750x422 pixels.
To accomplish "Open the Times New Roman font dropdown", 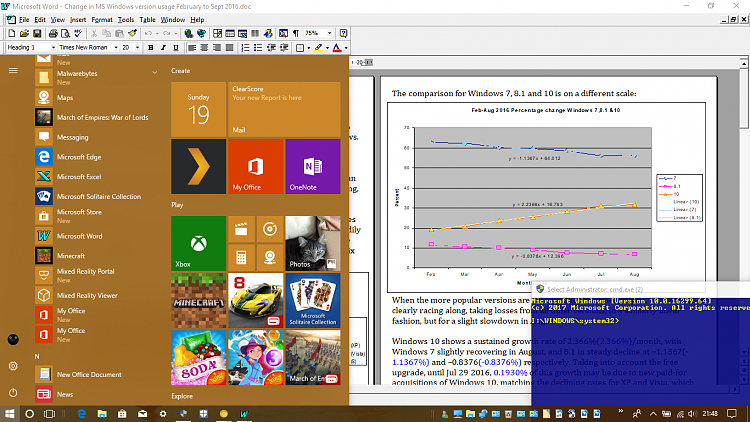I will [115, 47].
